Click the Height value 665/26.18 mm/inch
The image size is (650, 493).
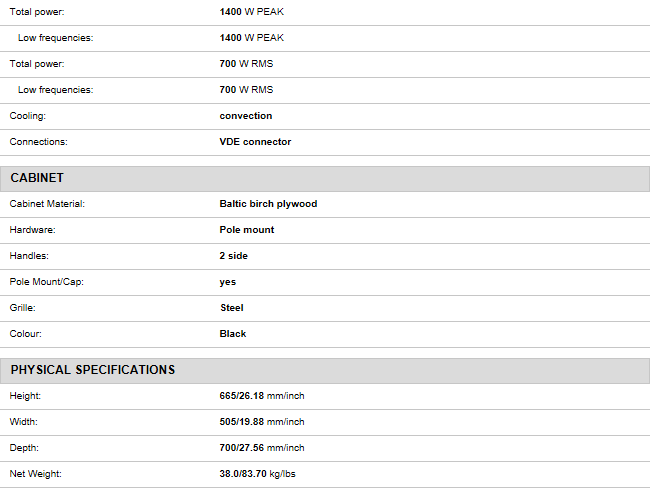point(262,396)
